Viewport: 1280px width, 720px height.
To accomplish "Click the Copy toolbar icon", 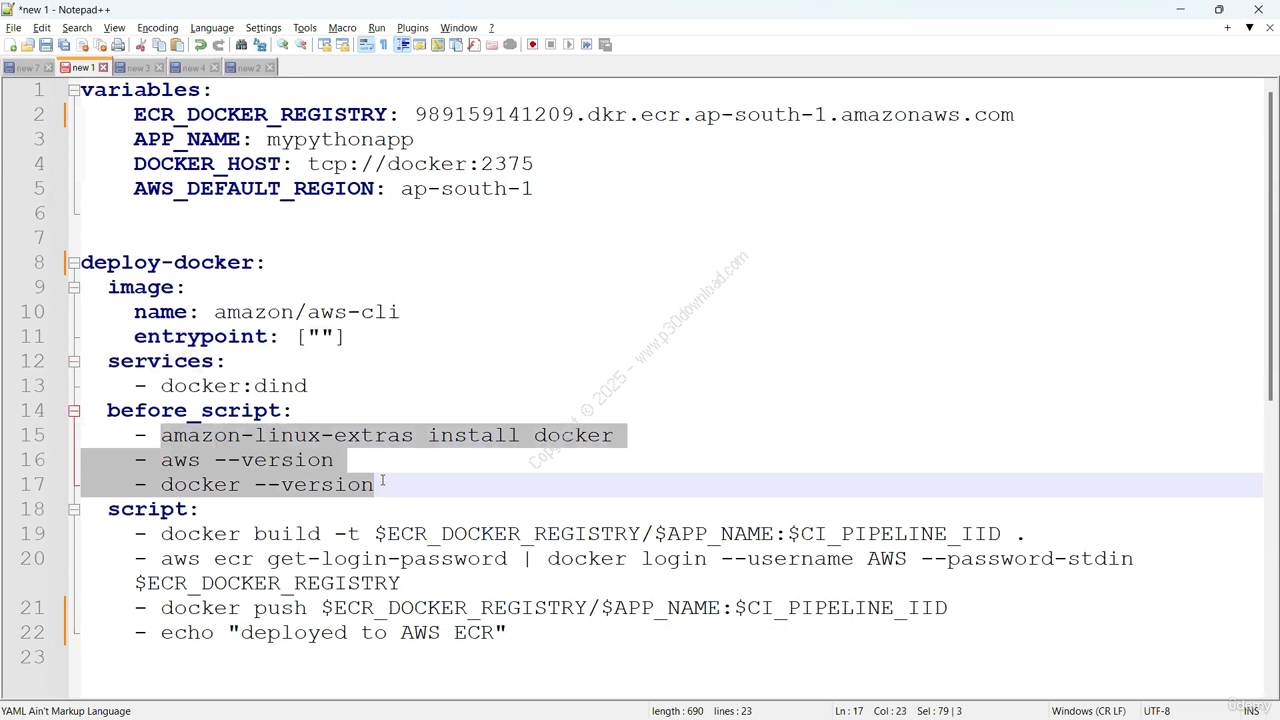I will point(159,45).
